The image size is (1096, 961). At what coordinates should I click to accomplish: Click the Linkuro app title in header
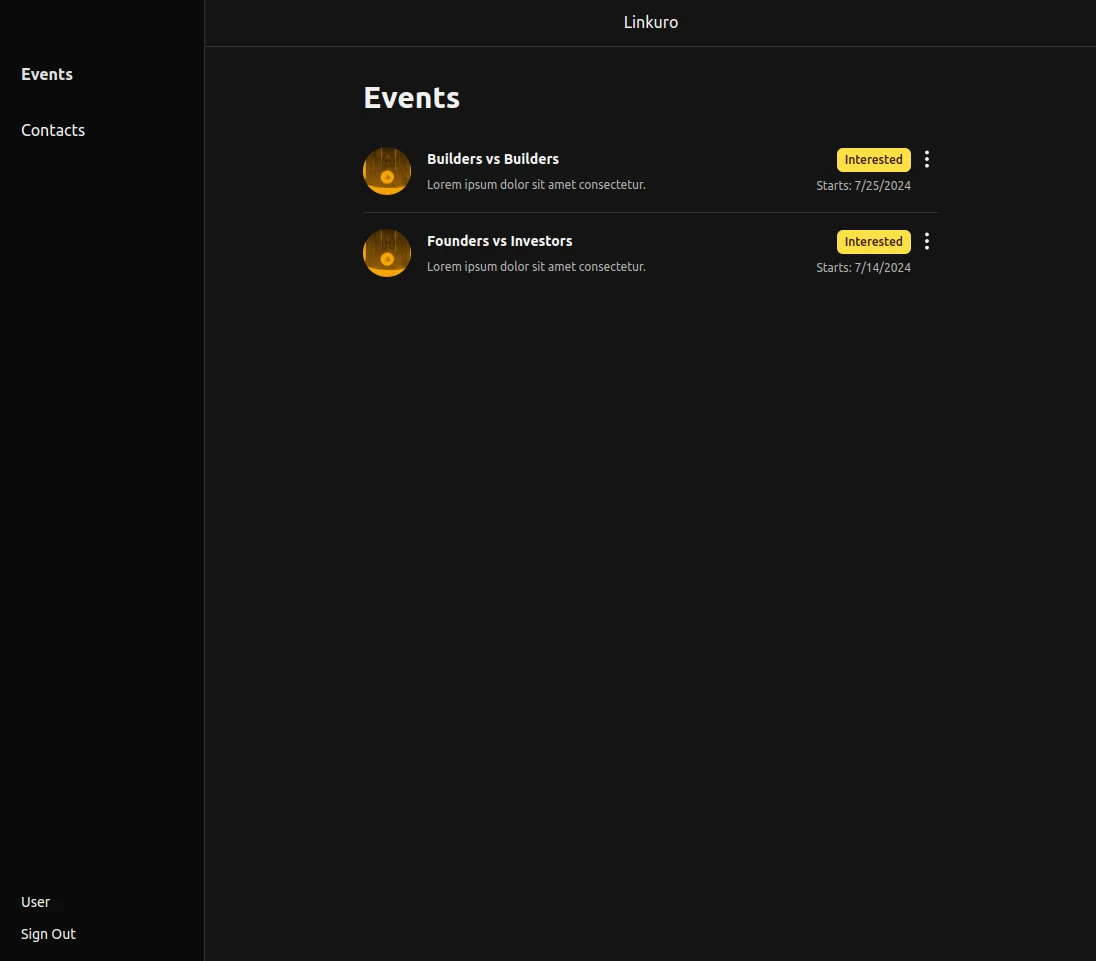(x=650, y=22)
